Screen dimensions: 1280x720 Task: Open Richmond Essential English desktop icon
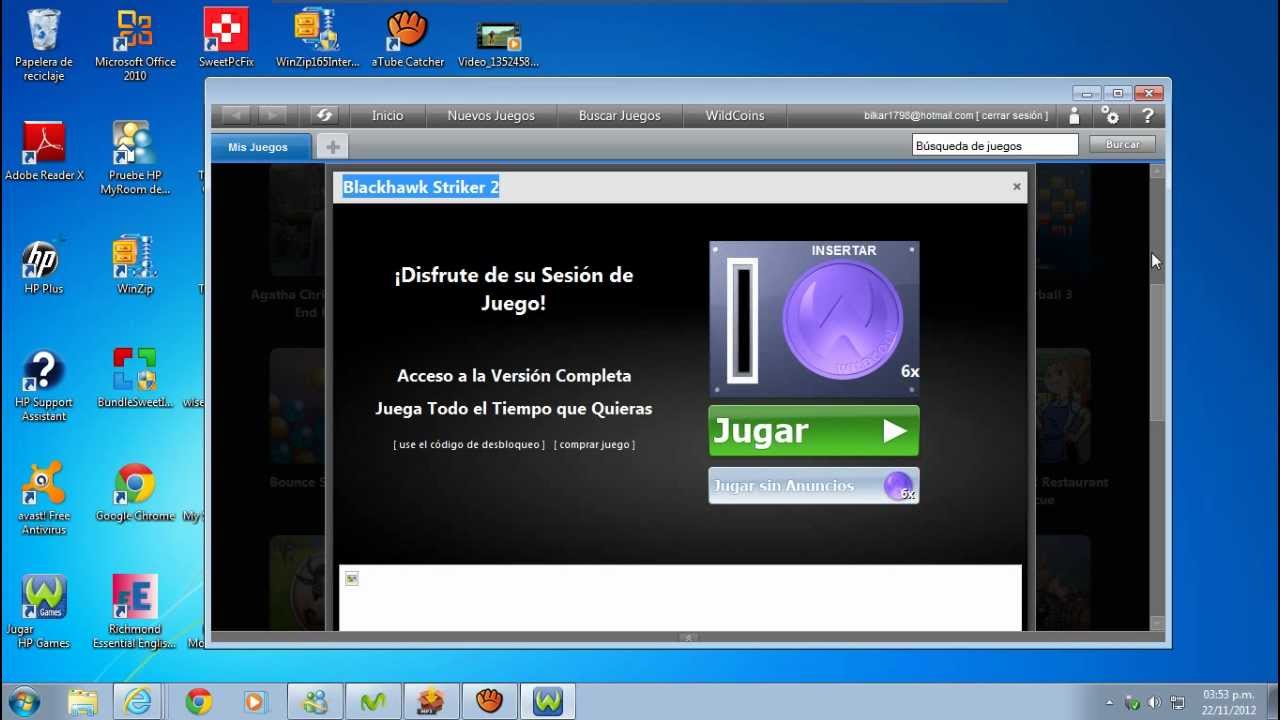[135, 612]
